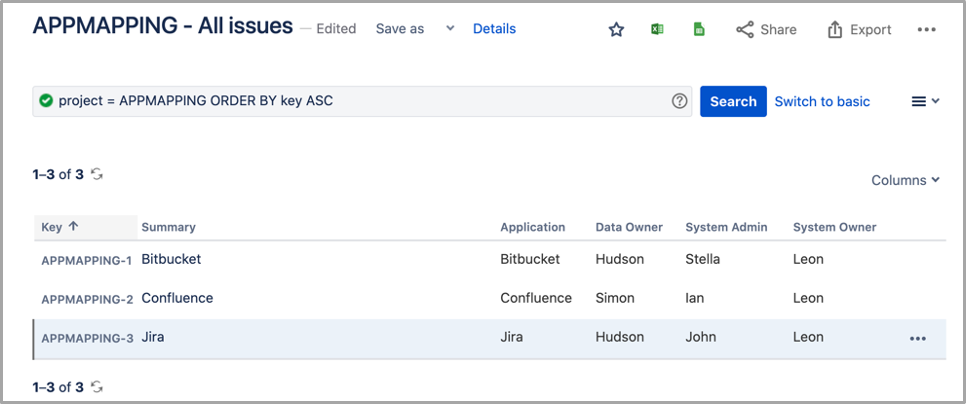The width and height of the screenshot is (966, 404).
Task: Open the Columns dropdown
Action: [905, 180]
